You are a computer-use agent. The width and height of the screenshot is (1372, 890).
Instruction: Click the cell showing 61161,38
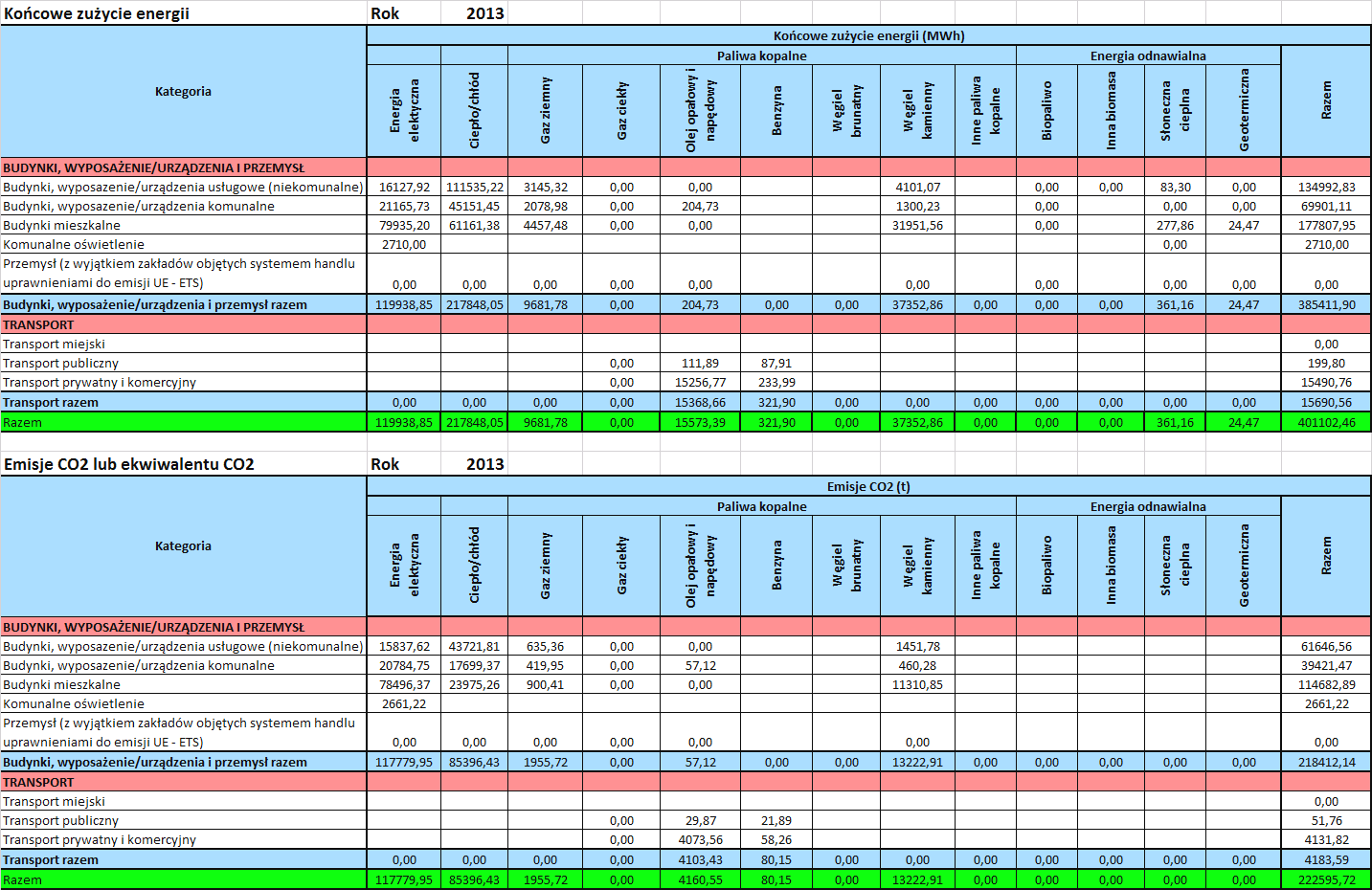[x=474, y=225]
